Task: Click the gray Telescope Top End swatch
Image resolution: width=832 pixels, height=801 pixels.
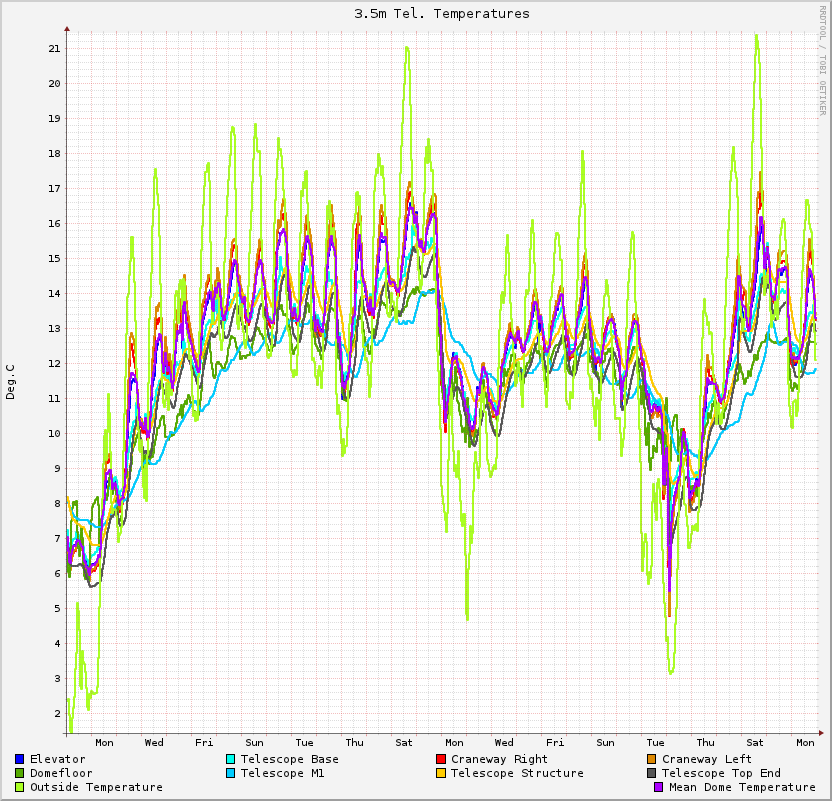Action: coord(652,773)
